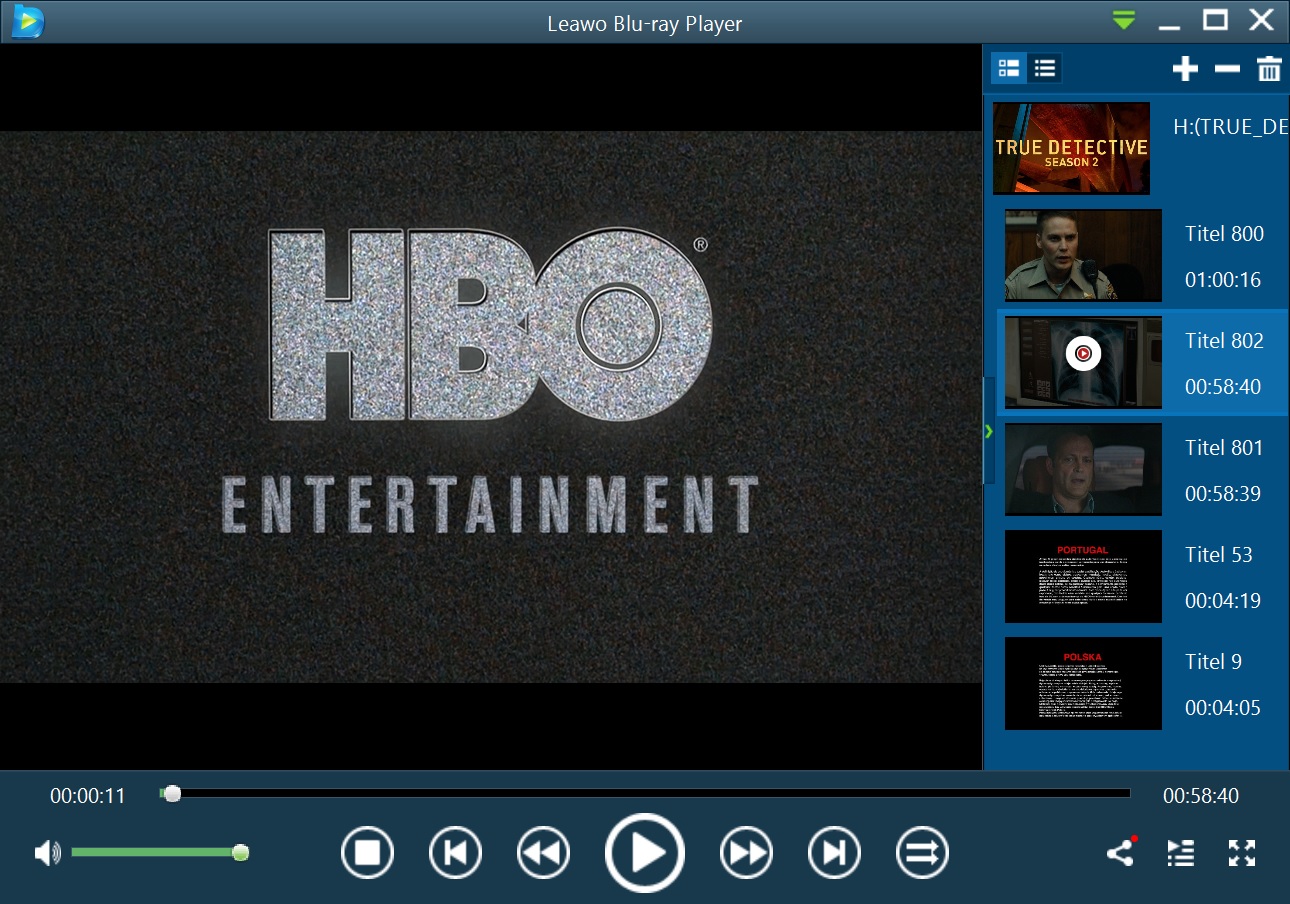
Task: Open the share icon
Action: (x=1121, y=852)
